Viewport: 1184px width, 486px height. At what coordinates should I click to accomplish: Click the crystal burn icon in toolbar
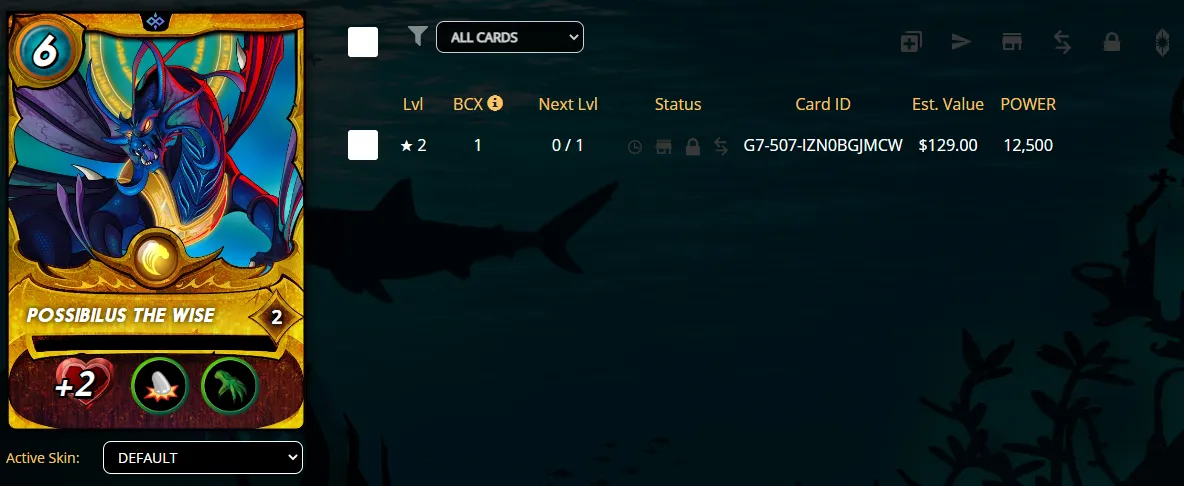1162,42
